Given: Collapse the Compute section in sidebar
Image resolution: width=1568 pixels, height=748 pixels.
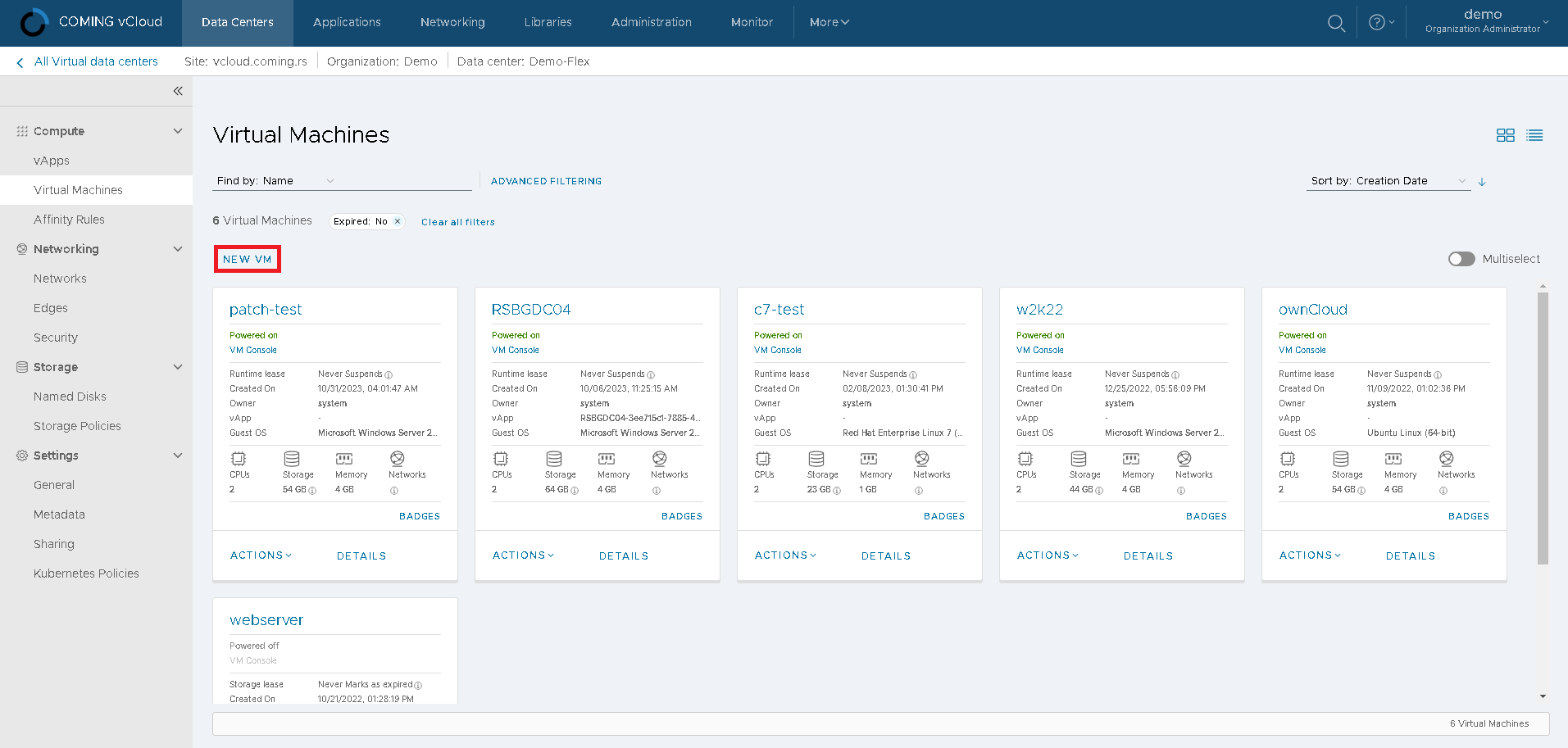Looking at the screenshot, I should click(178, 131).
